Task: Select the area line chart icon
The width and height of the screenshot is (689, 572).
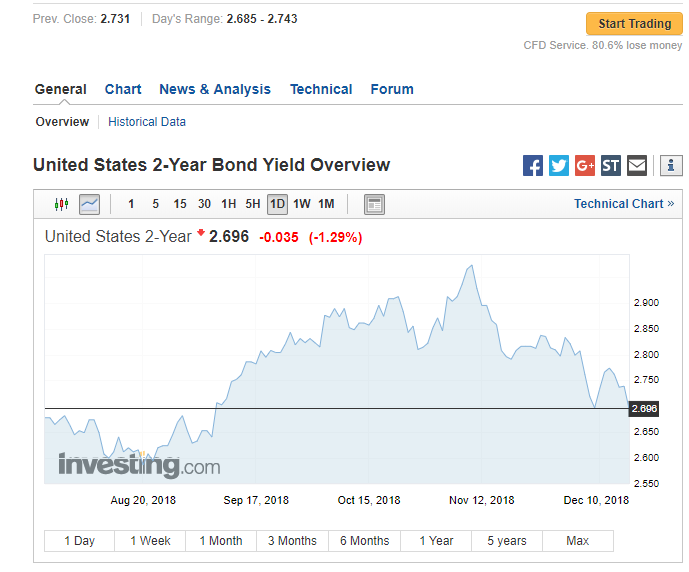Action: tap(89, 204)
